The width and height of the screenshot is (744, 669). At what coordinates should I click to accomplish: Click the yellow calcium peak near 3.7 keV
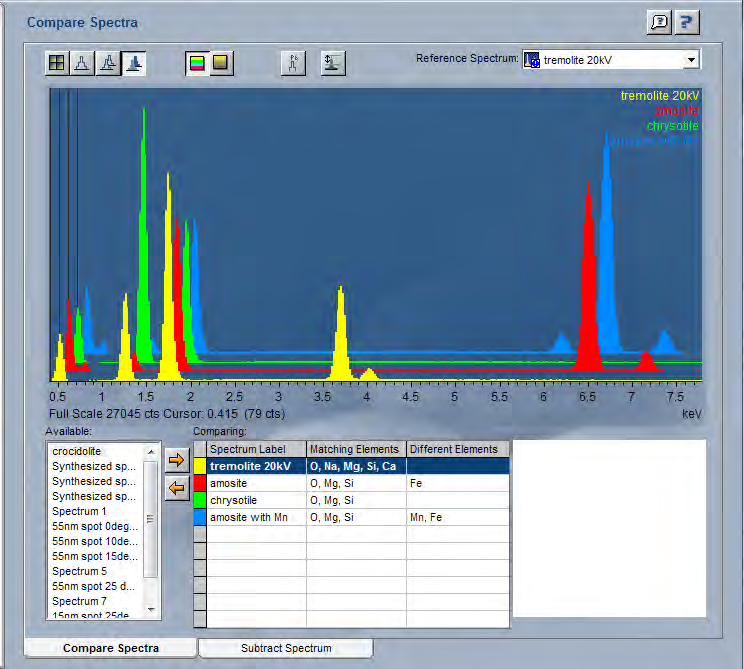coord(340,337)
